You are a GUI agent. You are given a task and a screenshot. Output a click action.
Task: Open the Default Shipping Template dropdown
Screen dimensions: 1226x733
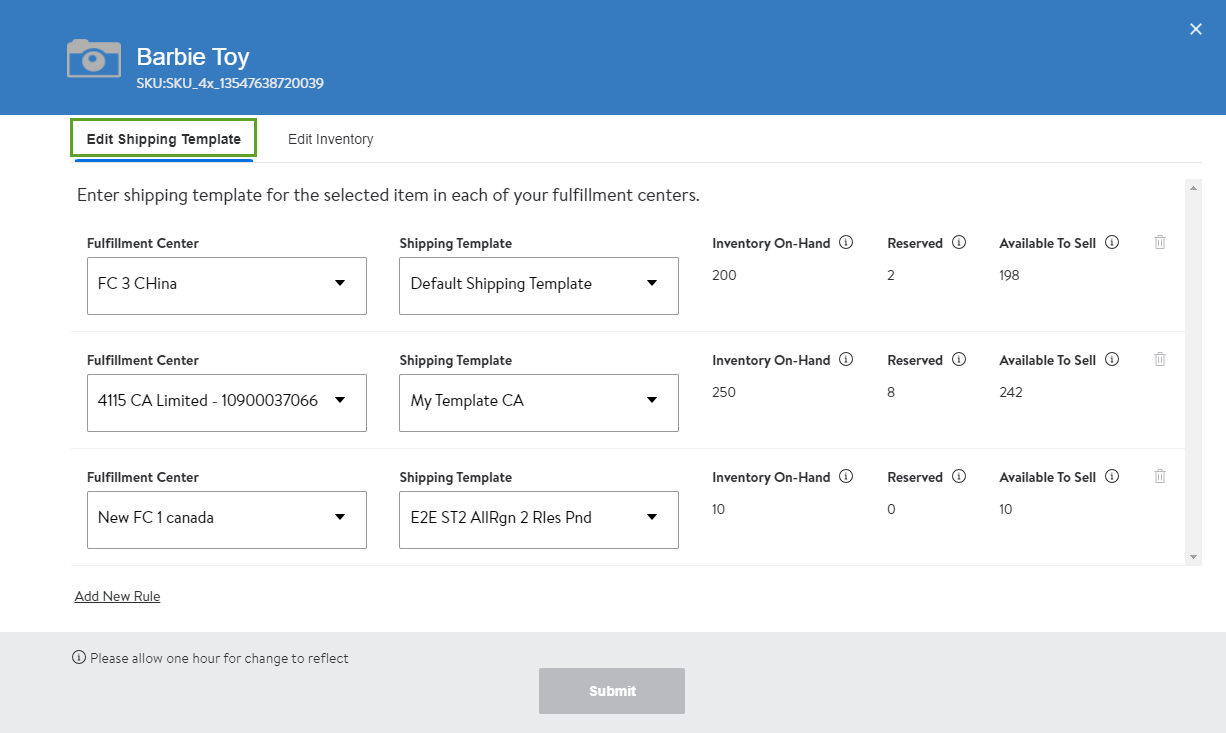(539, 285)
